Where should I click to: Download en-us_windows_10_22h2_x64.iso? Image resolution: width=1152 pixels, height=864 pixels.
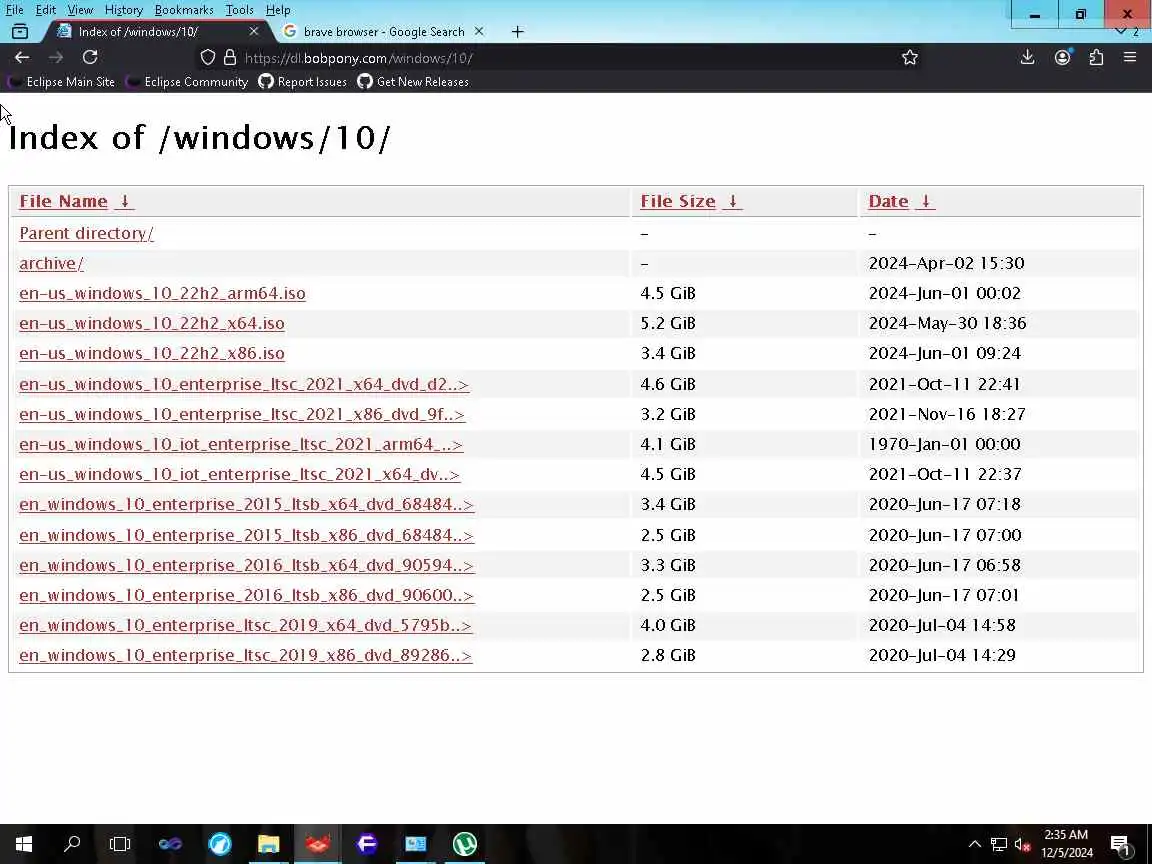pos(151,323)
